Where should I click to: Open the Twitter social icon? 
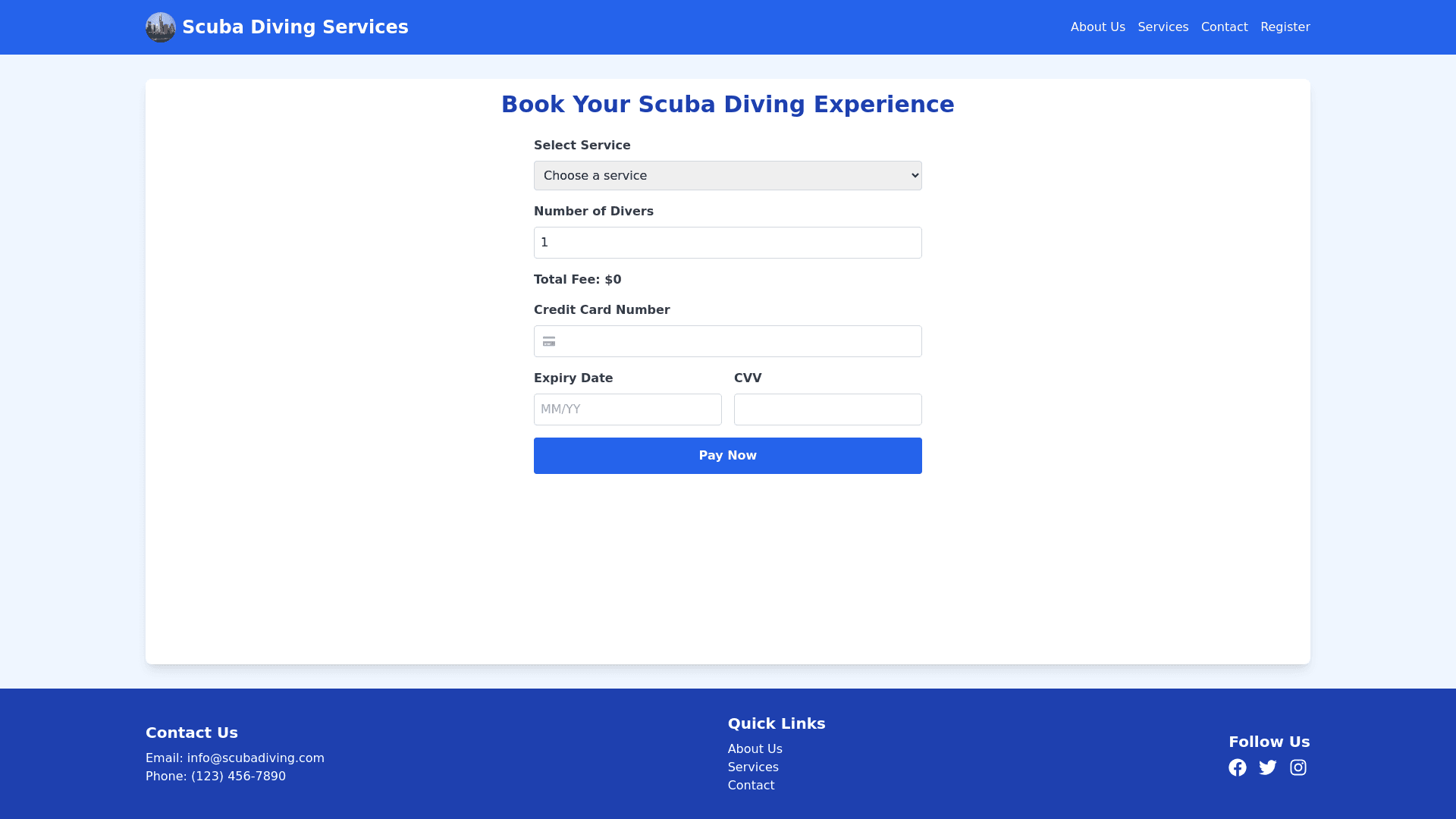pos(1267,767)
